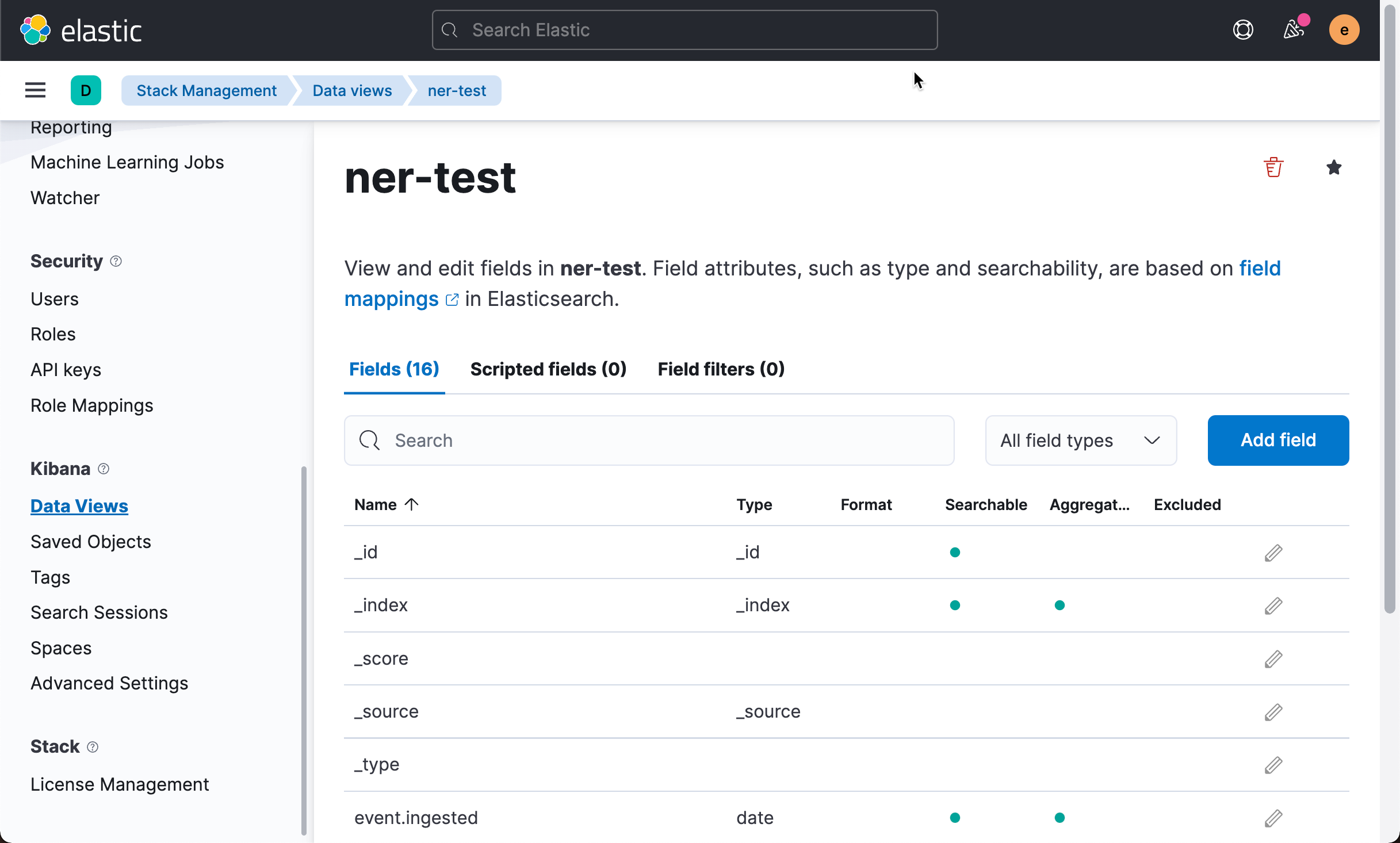Edit the _id field pencil icon

click(1273, 553)
